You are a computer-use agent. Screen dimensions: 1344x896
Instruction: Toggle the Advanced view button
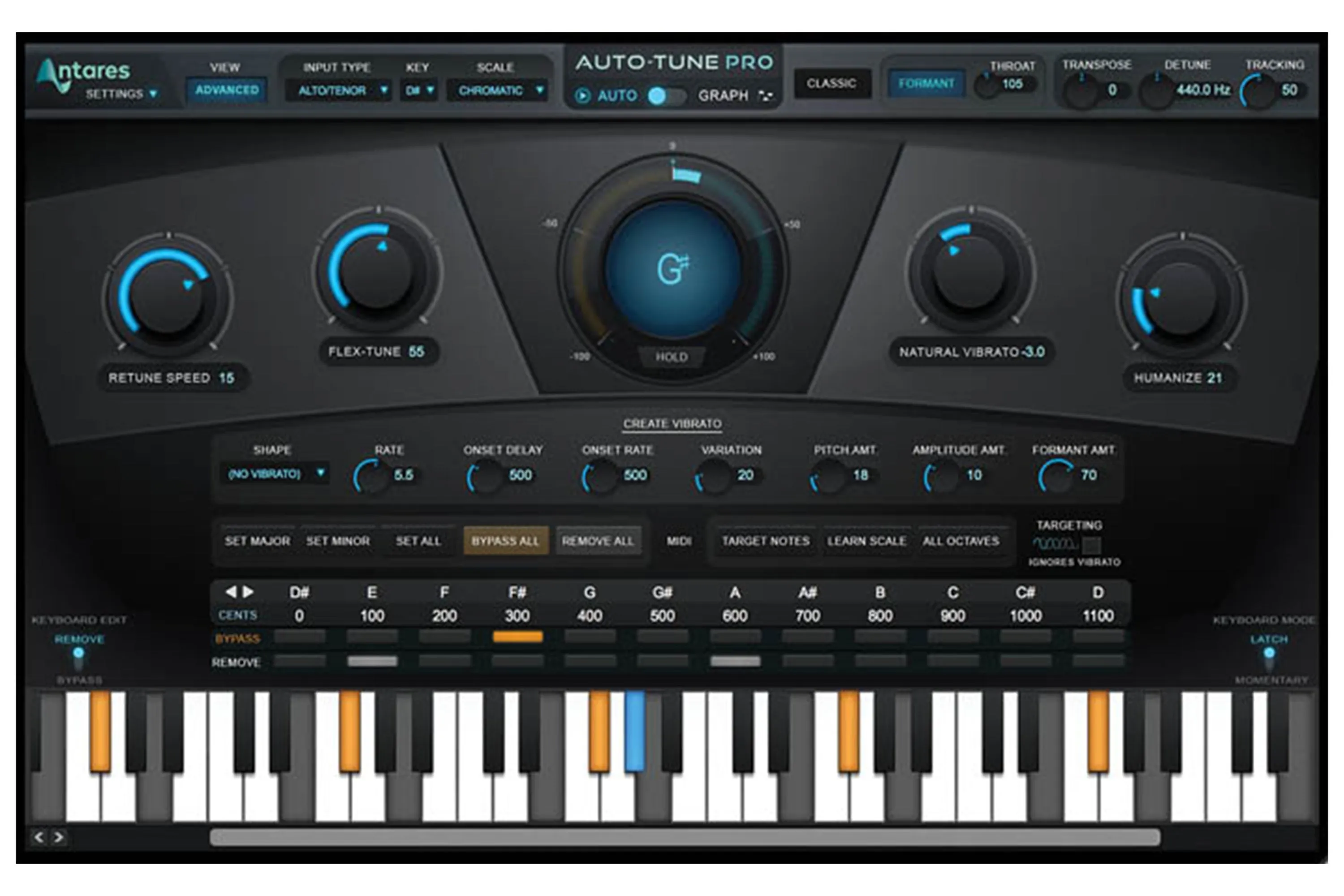[227, 90]
